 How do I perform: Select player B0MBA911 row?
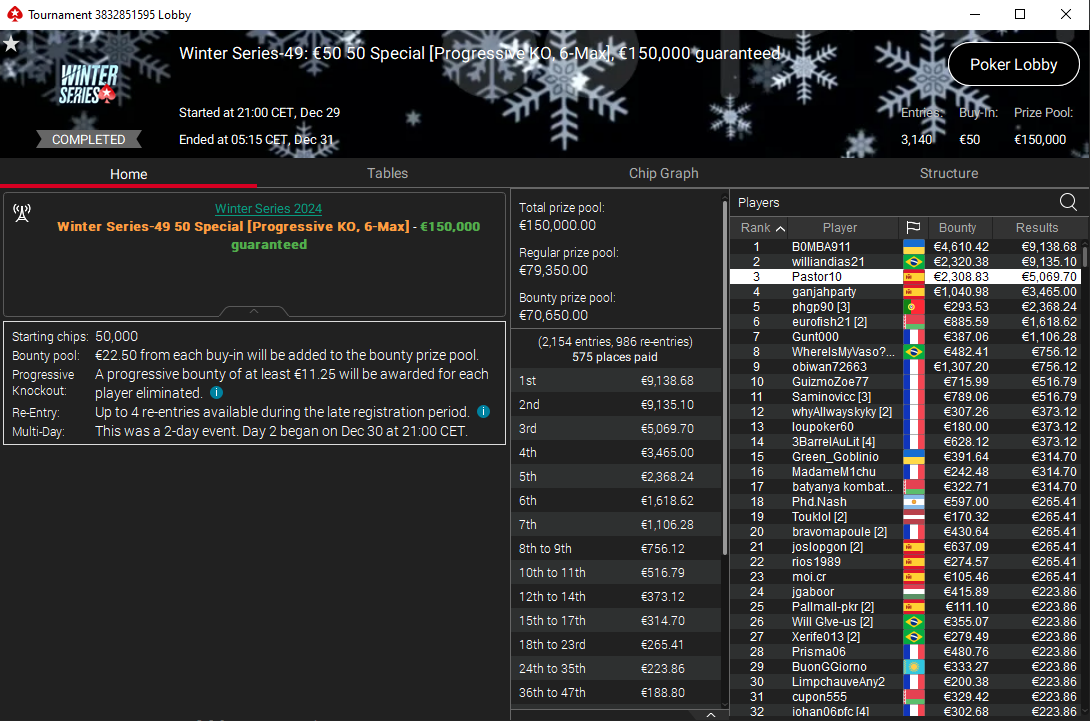pos(905,247)
